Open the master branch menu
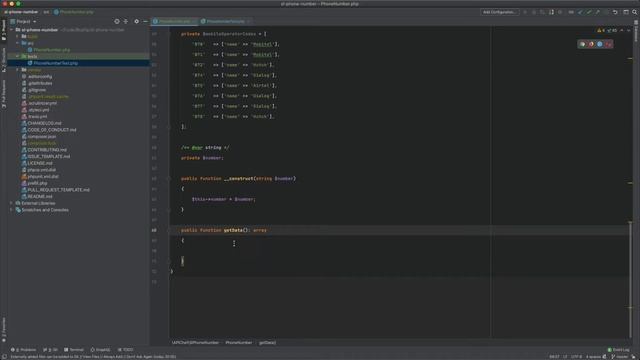 click(620, 357)
